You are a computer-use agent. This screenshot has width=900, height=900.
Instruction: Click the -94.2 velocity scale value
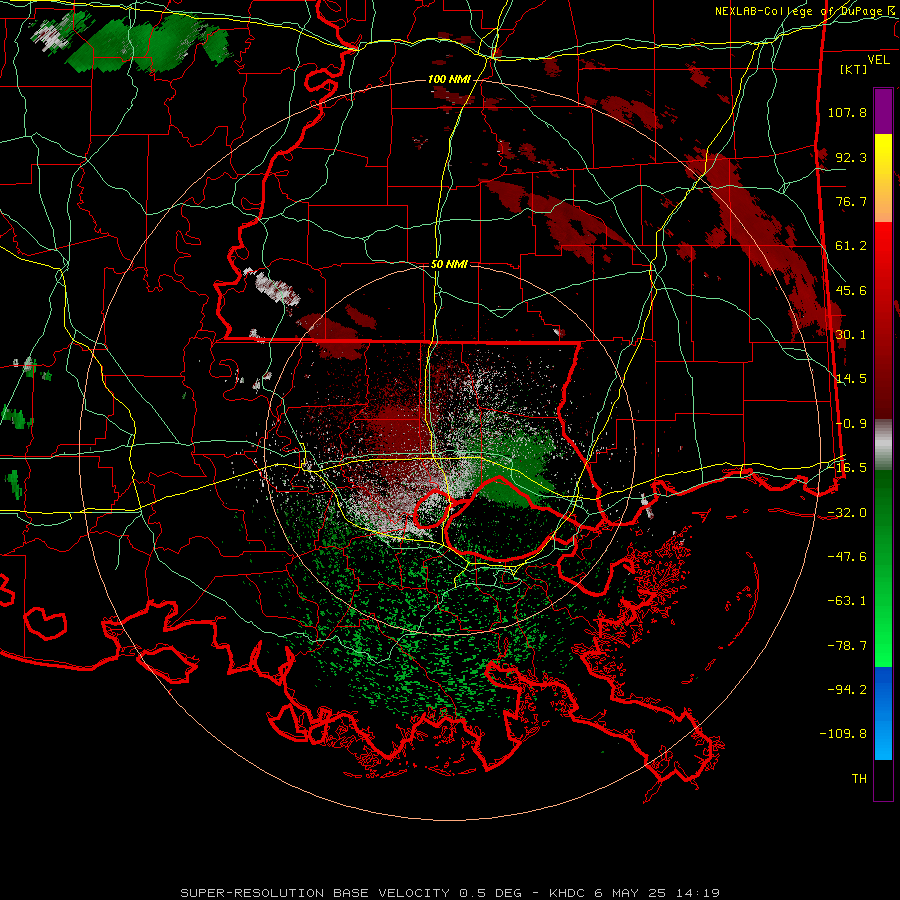pos(847,690)
